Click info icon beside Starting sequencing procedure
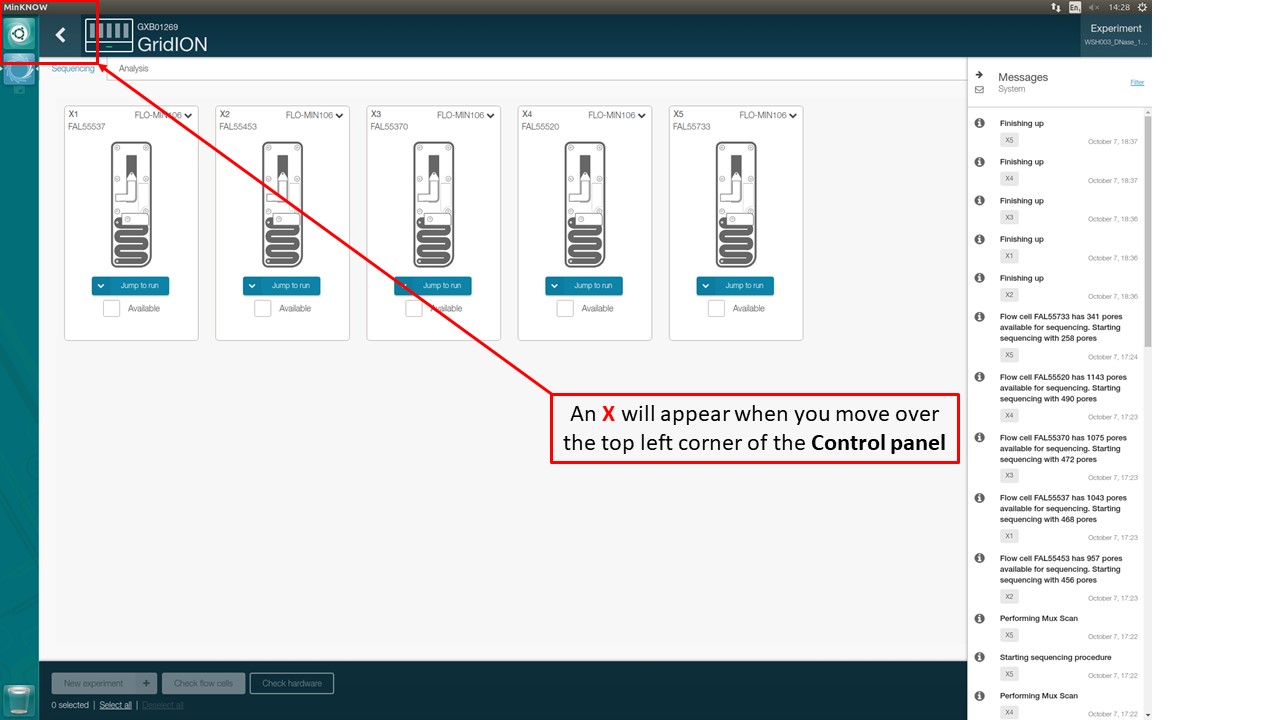The width and height of the screenshot is (1280, 720). click(x=979, y=657)
